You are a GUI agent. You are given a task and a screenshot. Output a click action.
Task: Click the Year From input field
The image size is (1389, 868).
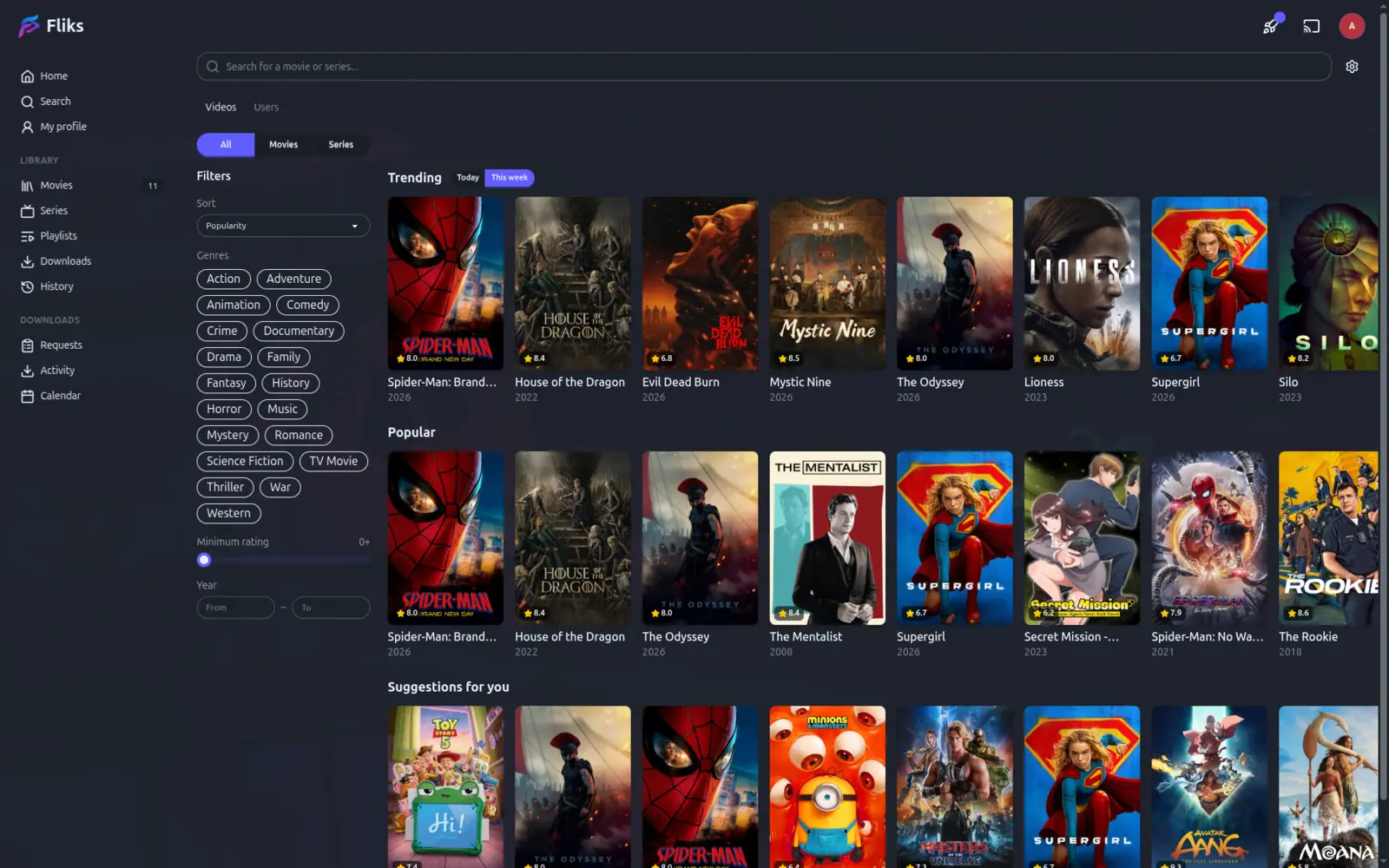point(235,608)
